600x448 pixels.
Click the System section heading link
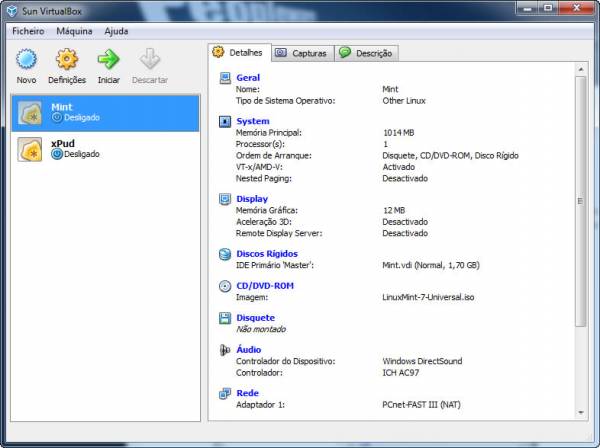(x=252, y=121)
